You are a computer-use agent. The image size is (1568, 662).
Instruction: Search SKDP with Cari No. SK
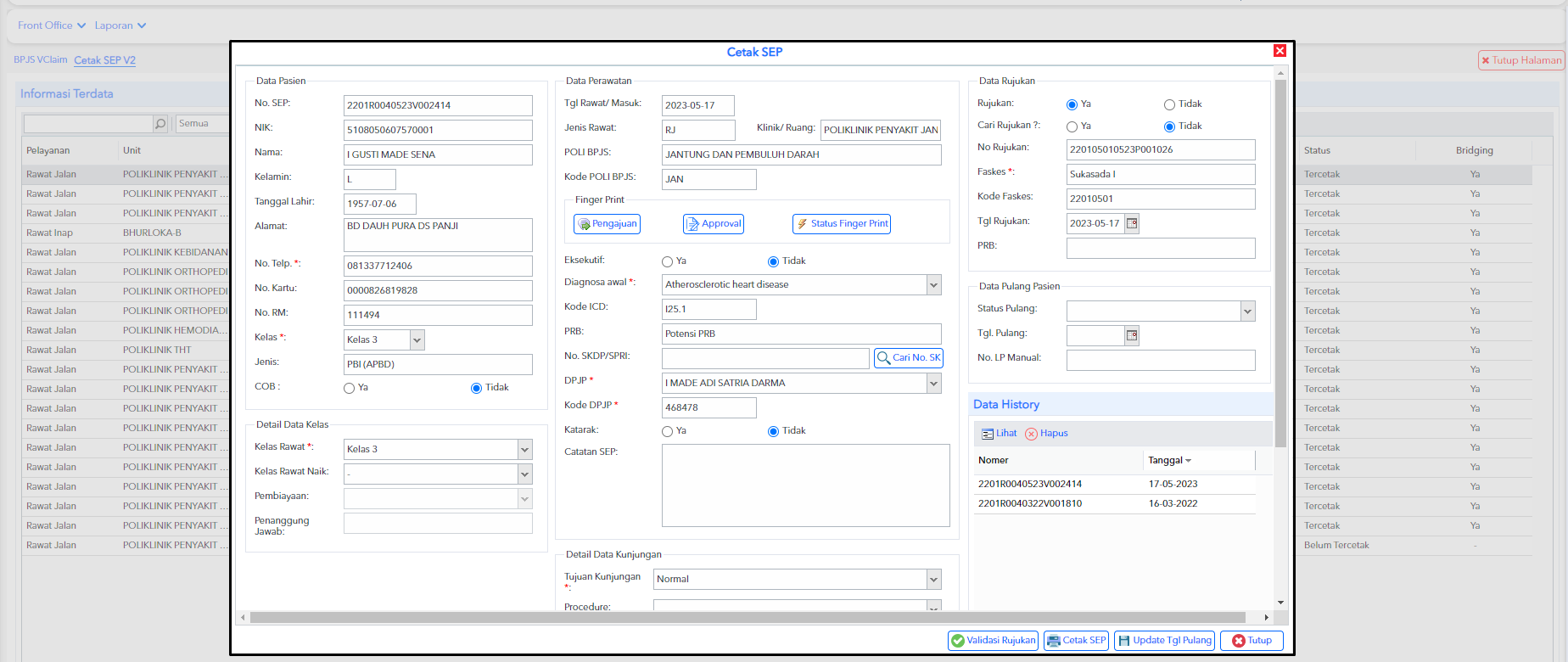point(909,358)
